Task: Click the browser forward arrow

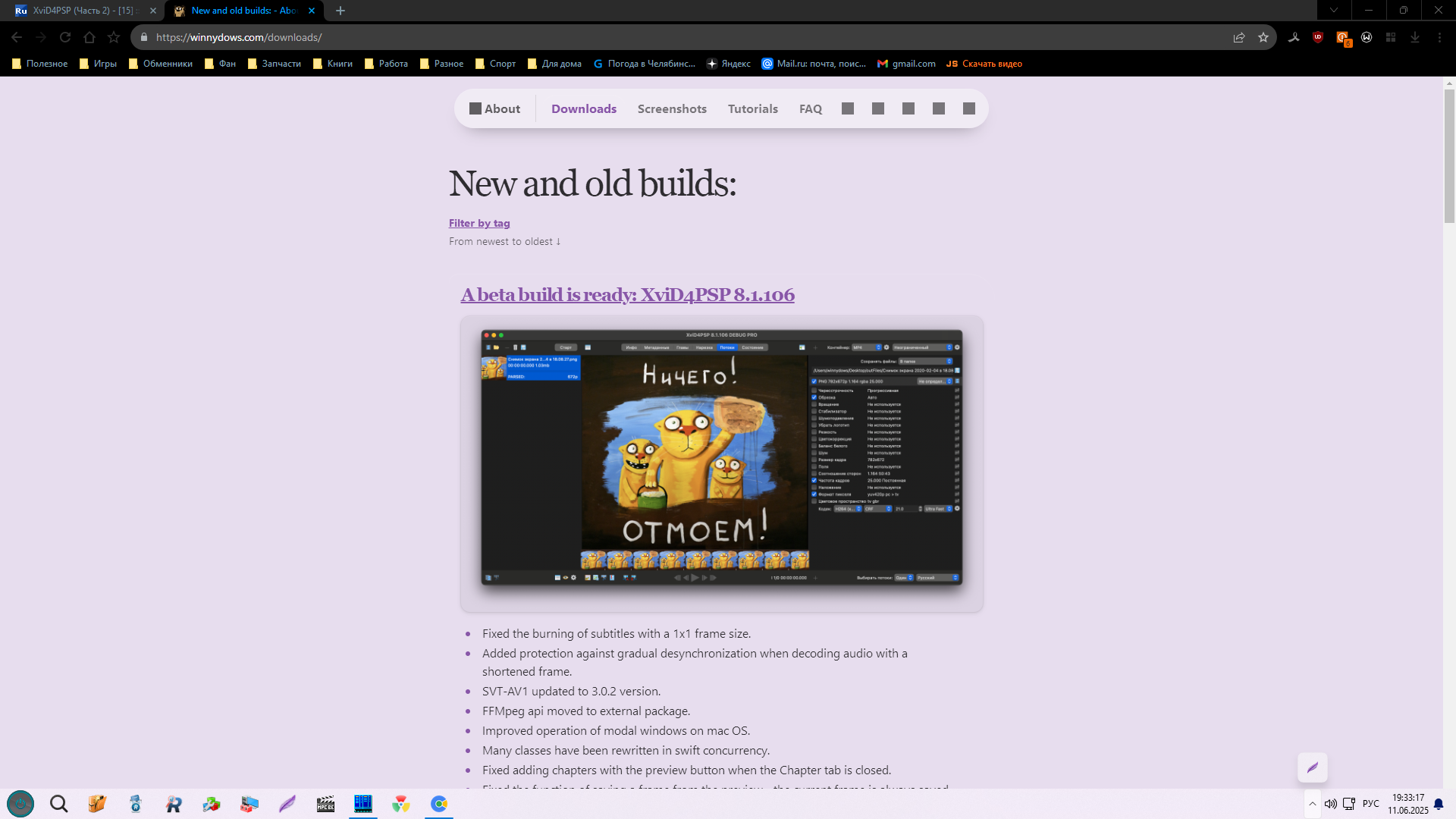Action: click(x=41, y=37)
